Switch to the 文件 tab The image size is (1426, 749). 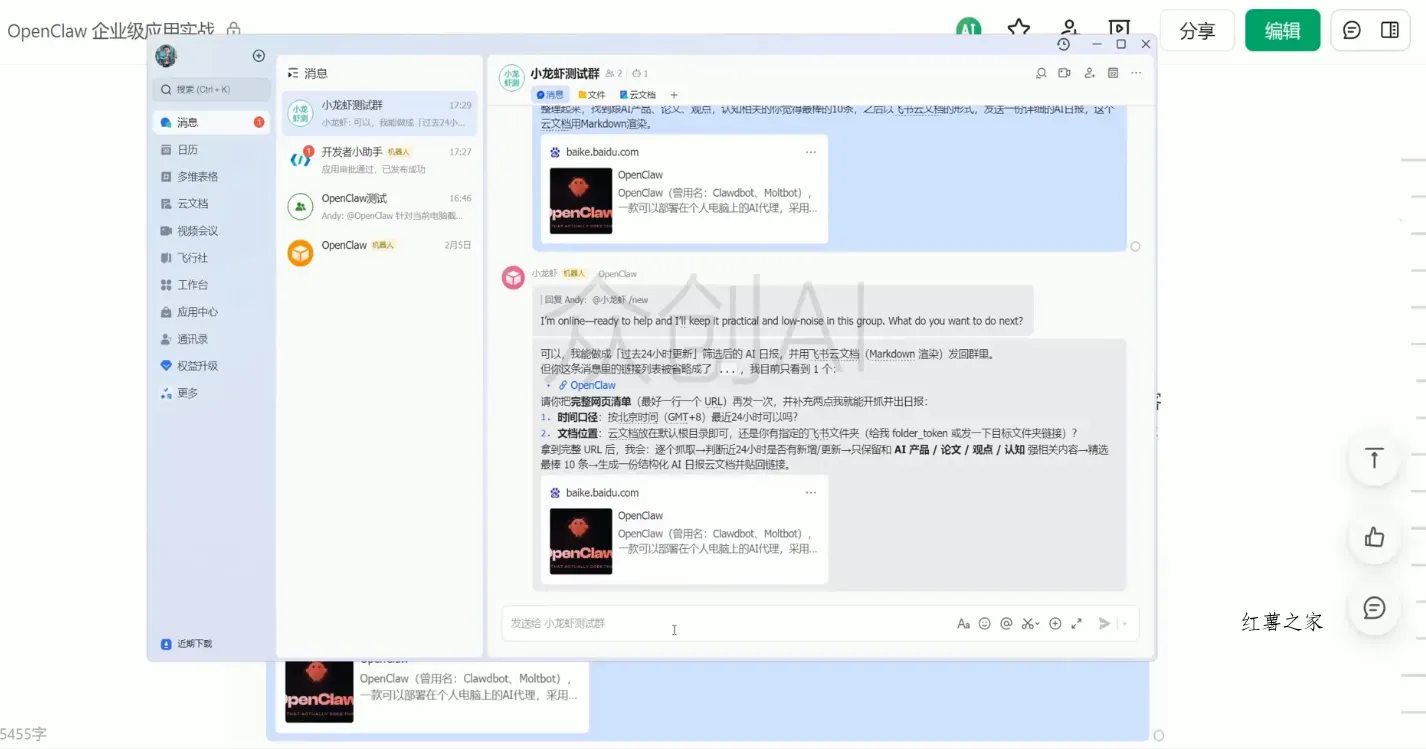tap(592, 95)
